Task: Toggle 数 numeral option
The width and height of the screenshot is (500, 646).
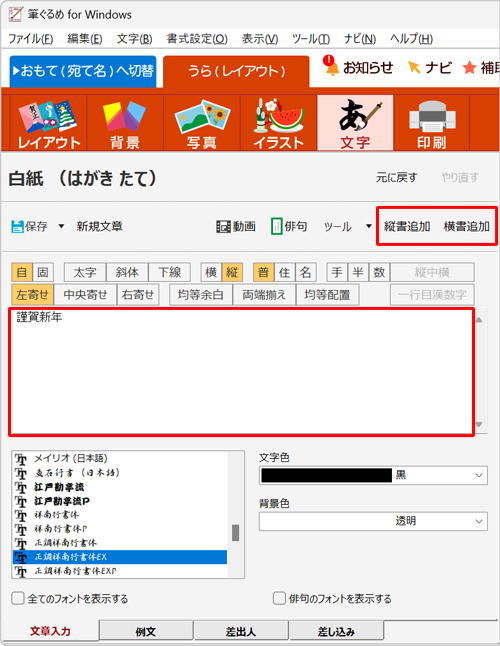Action: pyautogui.click(x=379, y=272)
